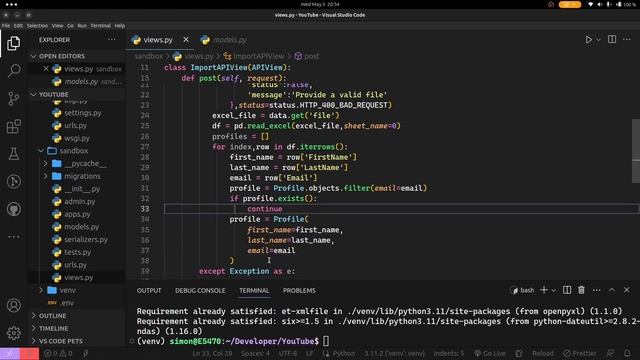Collapse the Open Editors section
Image resolution: width=640 pixels, height=360 pixels.
(x=33, y=56)
